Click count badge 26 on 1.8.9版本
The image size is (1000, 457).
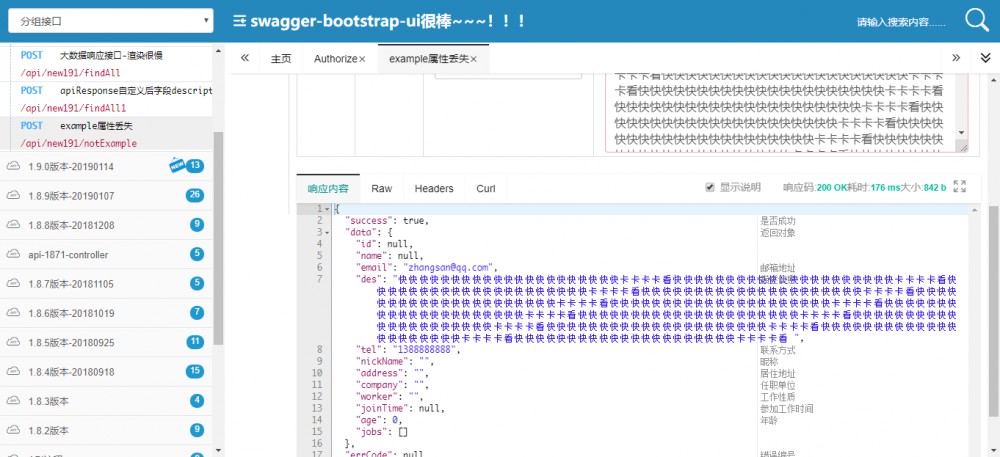point(195,195)
